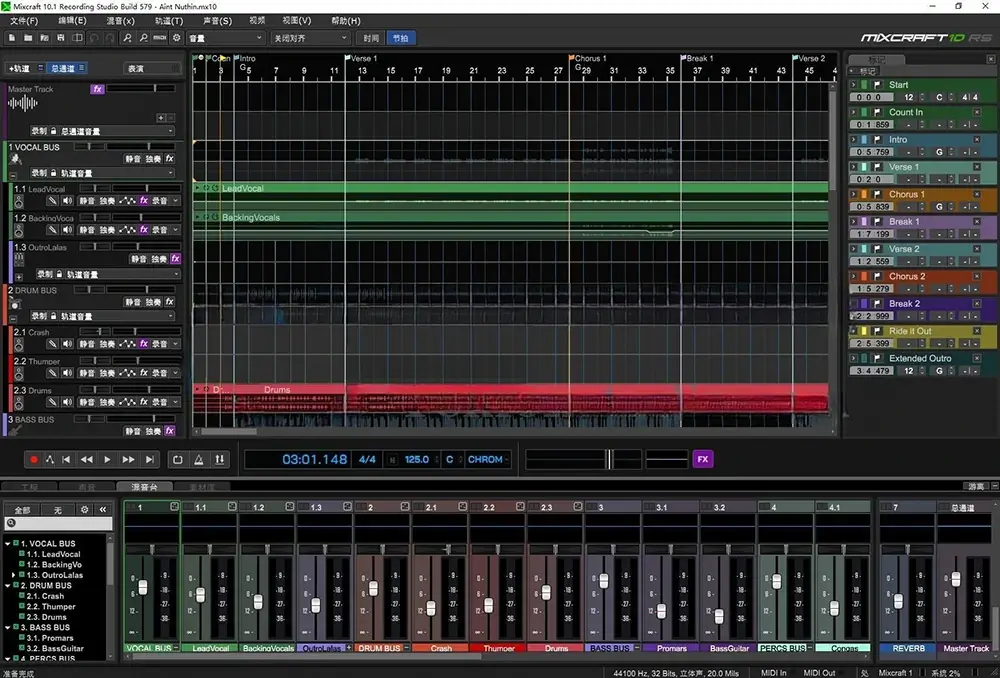
Task: Open the volume automation dropdown on VOCAL BUS
Action: click(x=171, y=173)
